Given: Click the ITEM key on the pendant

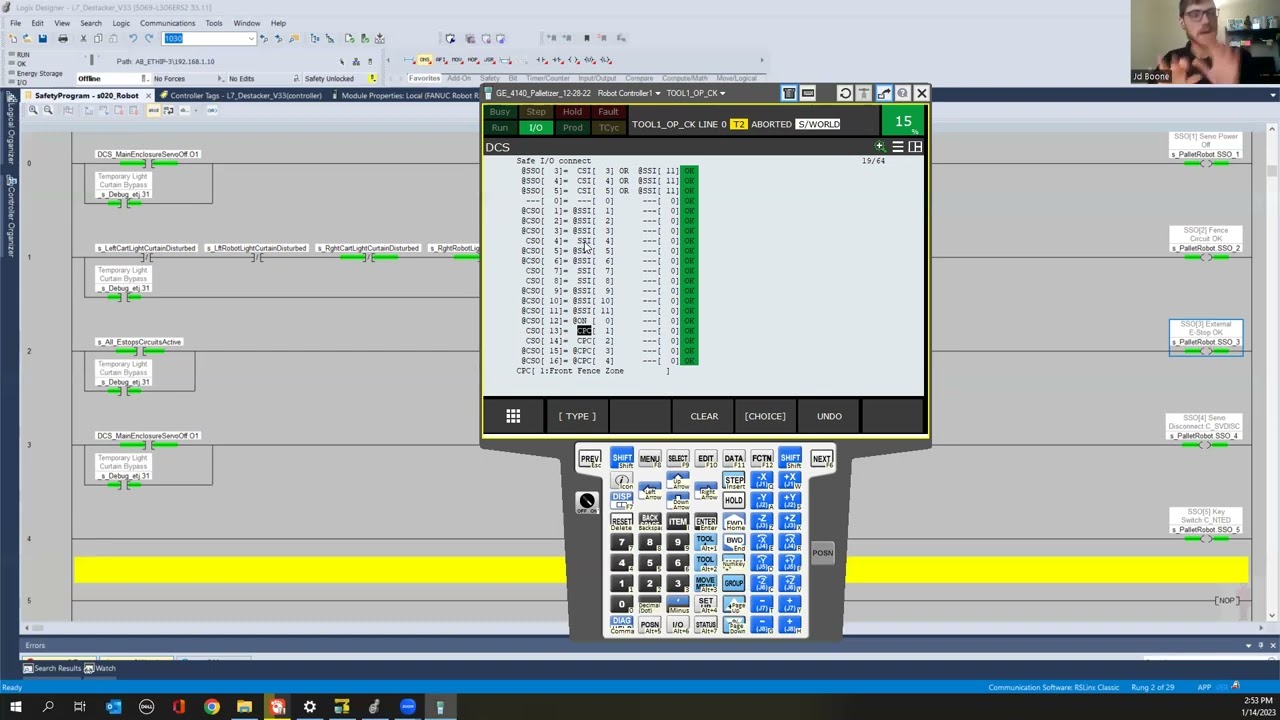Looking at the screenshot, I should click(x=677, y=522).
